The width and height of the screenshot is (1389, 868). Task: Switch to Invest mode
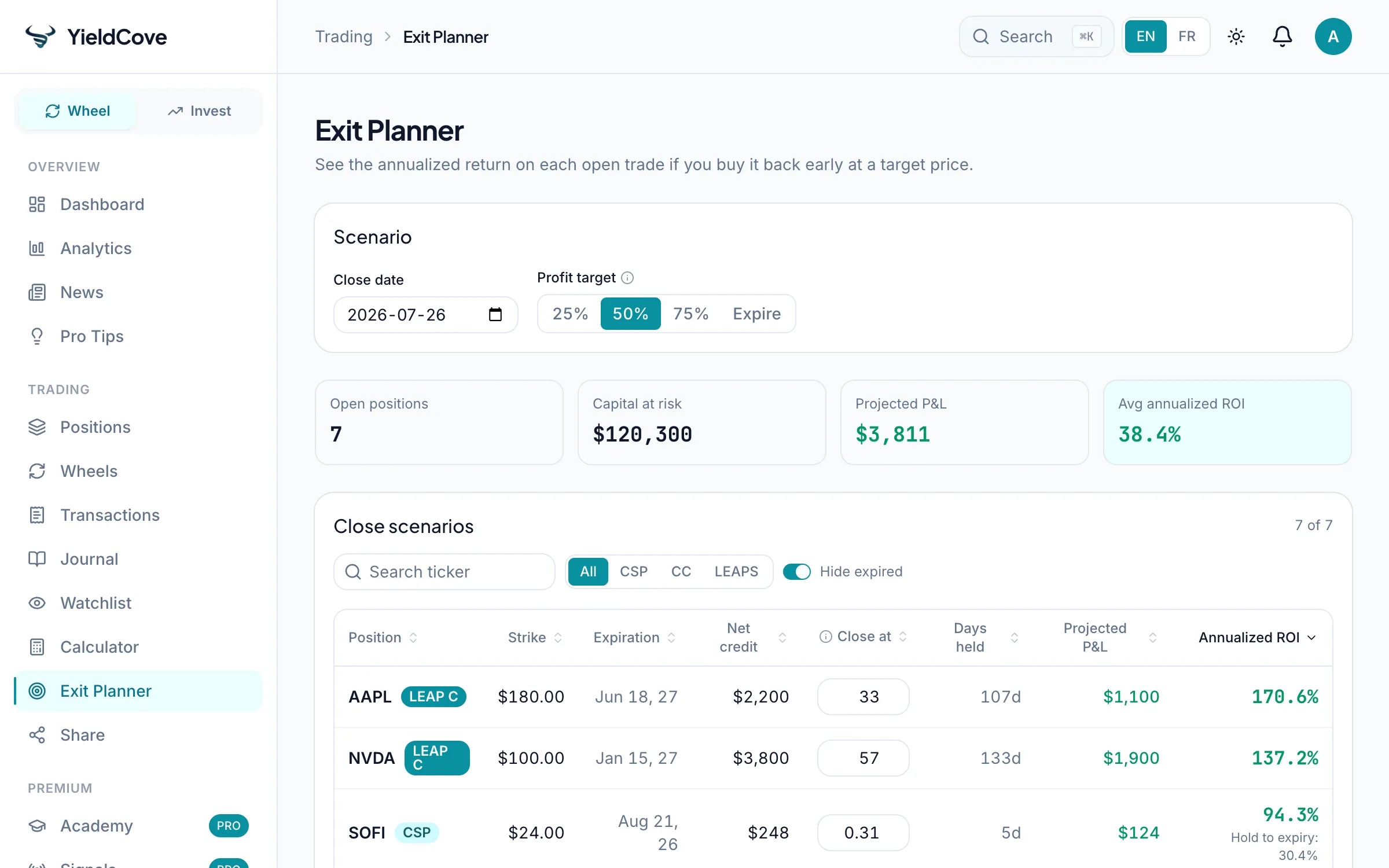pyautogui.click(x=199, y=111)
